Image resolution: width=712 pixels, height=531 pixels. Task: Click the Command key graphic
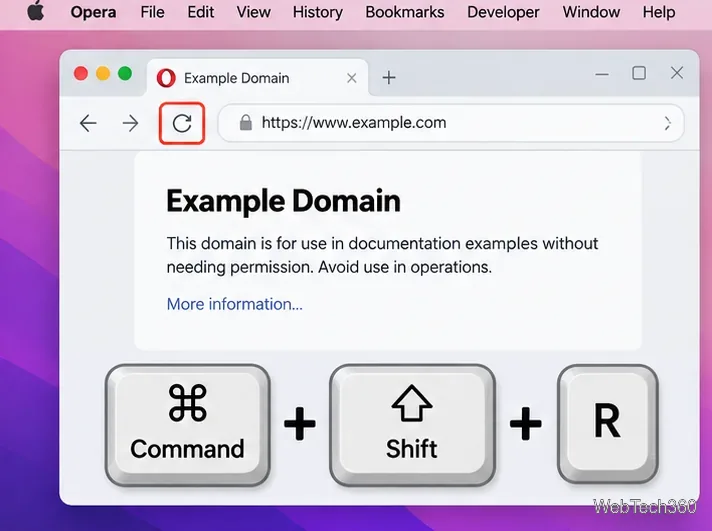(x=188, y=425)
